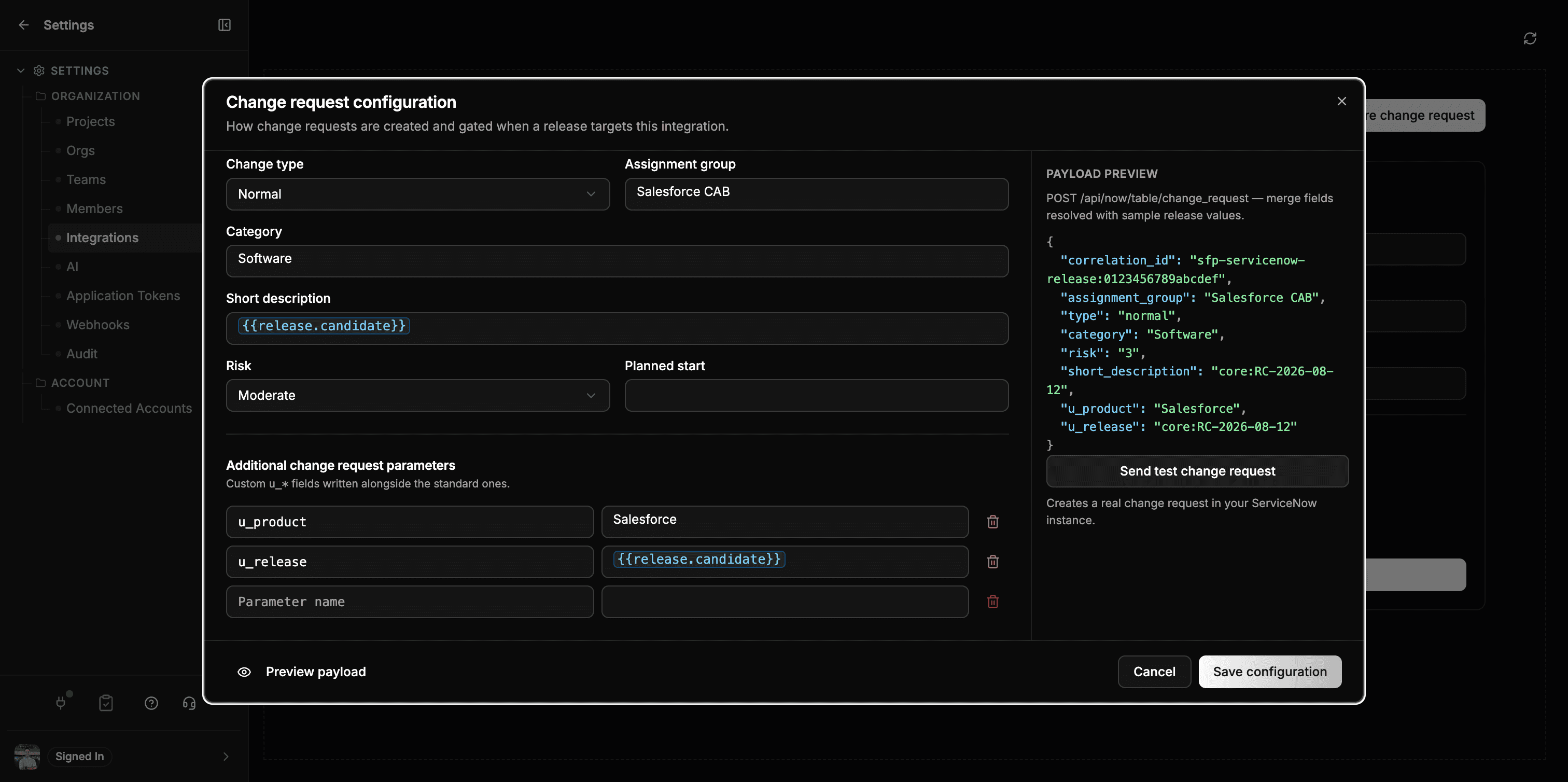Click the "assignment_group" payload line
Screen dimensions: 1568x782
(1193, 298)
